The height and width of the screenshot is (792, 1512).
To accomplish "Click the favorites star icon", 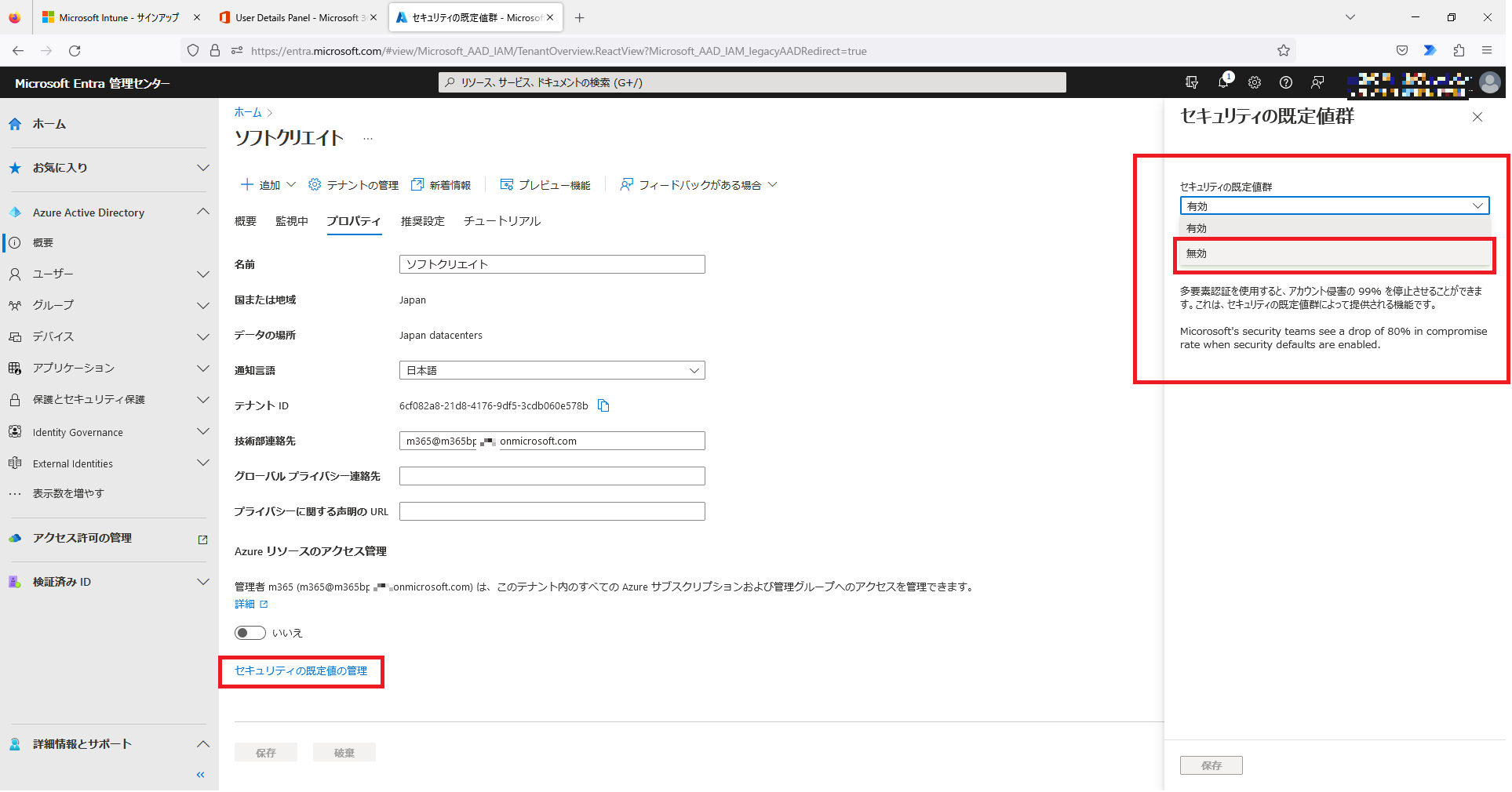I will pos(15,168).
